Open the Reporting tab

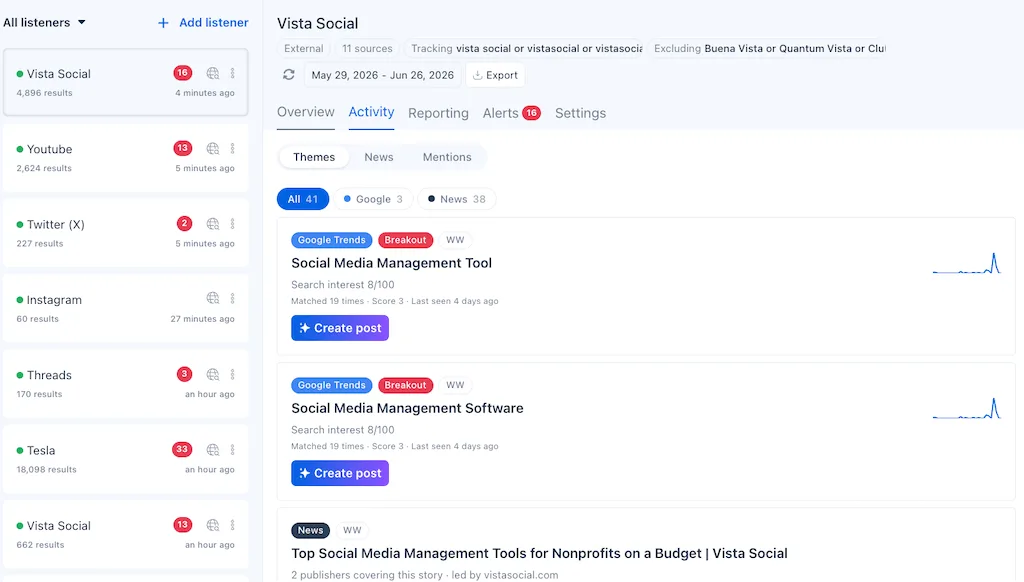click(438, 113)
